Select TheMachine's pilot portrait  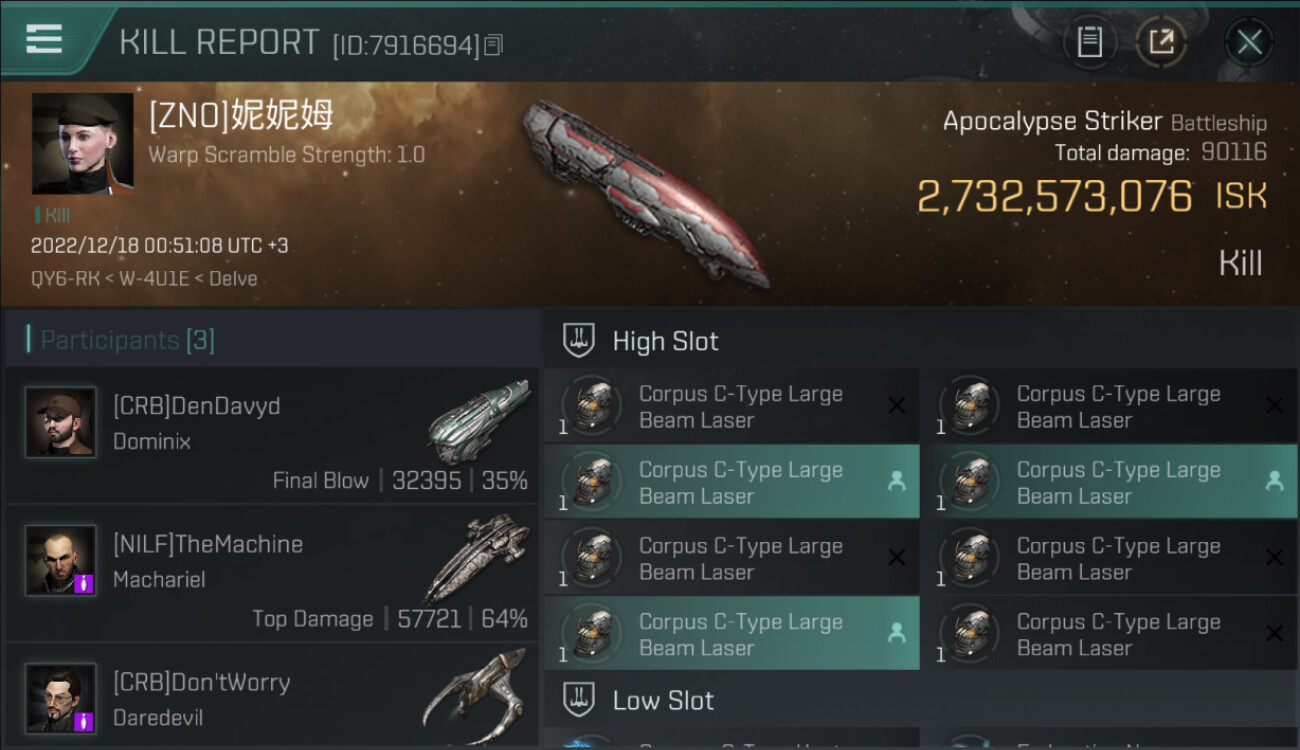(x=61, y=560)
